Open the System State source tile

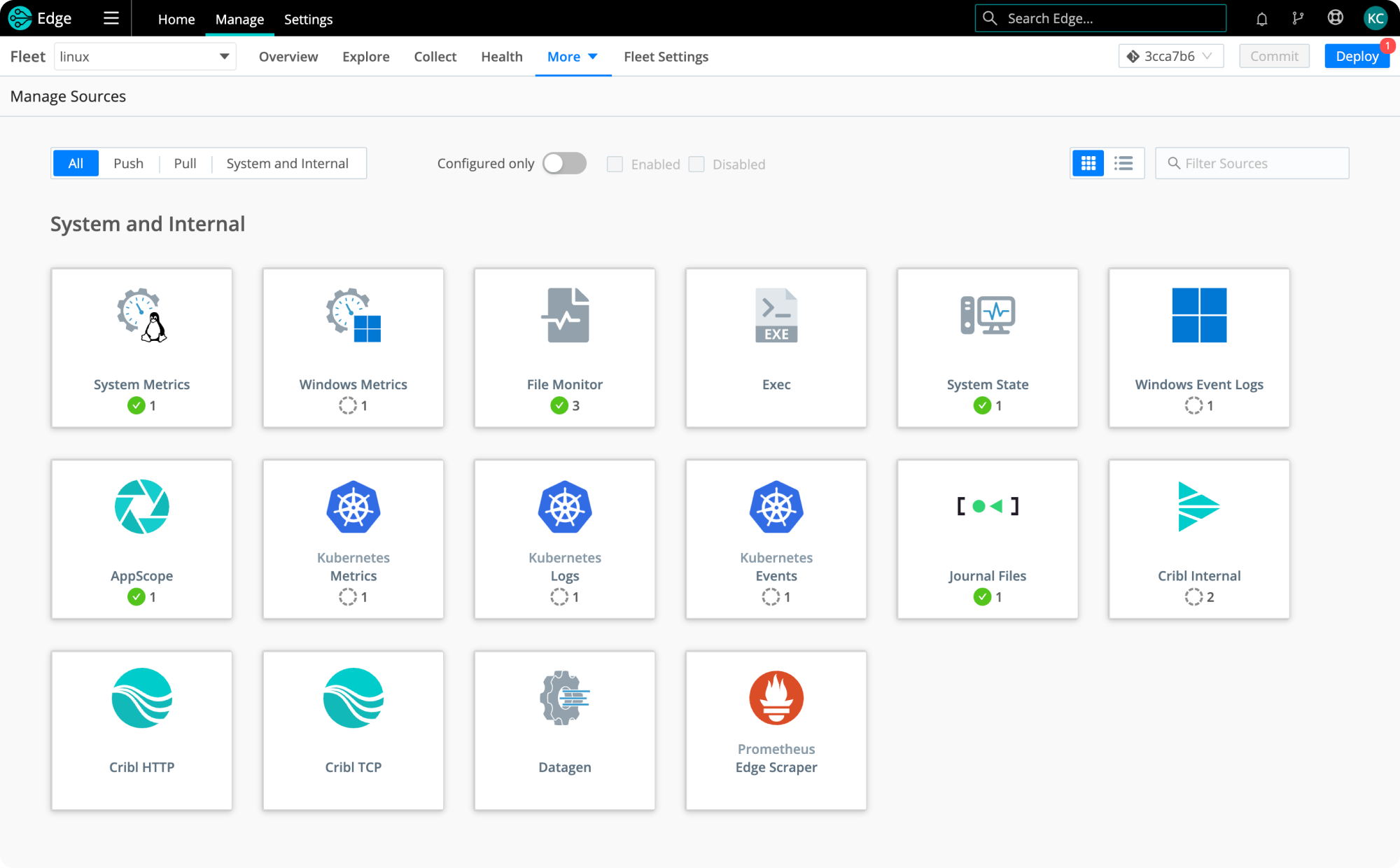coord(988,348)
